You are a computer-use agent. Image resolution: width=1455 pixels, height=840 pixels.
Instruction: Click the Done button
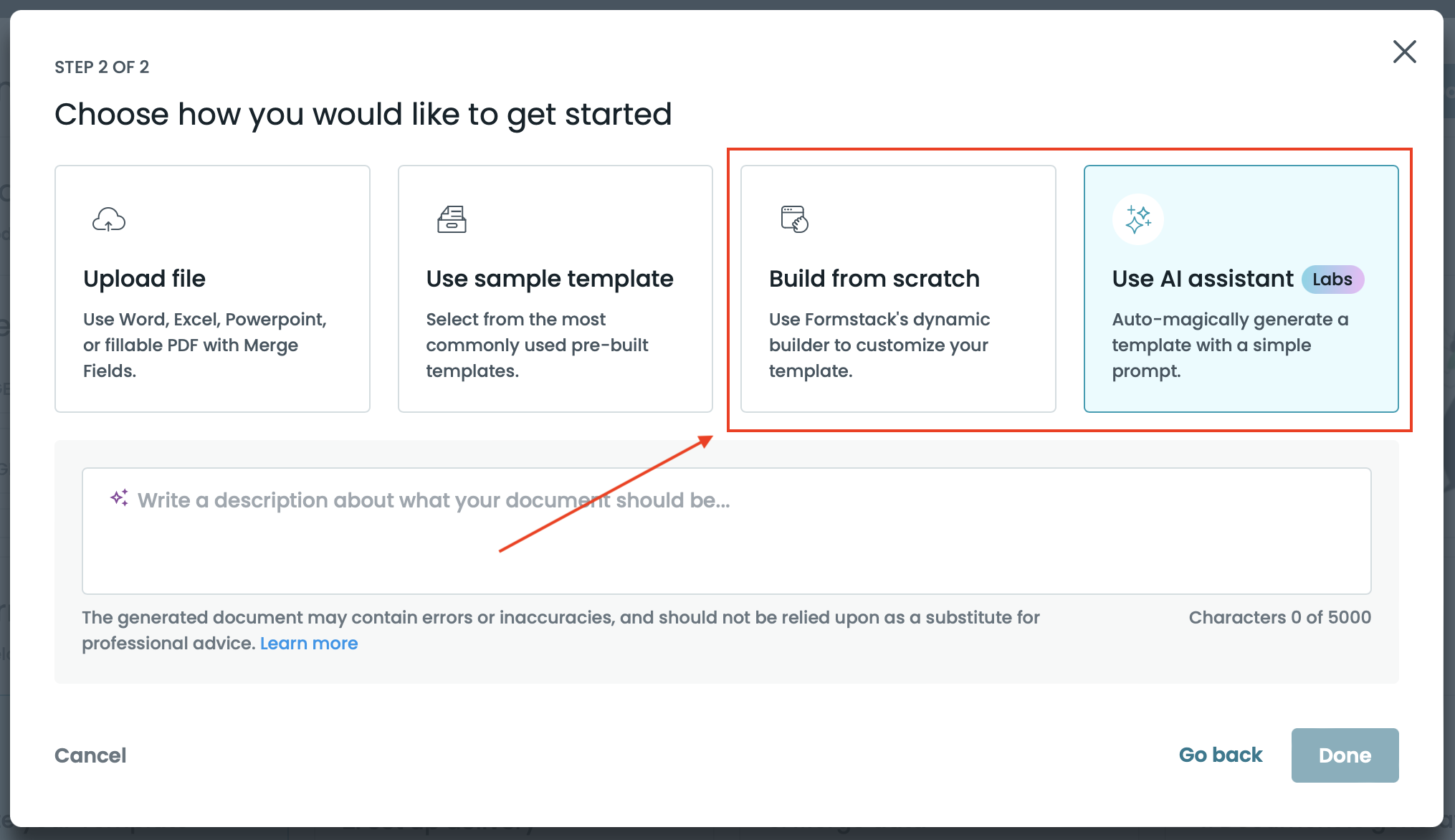click(1344, 755)
